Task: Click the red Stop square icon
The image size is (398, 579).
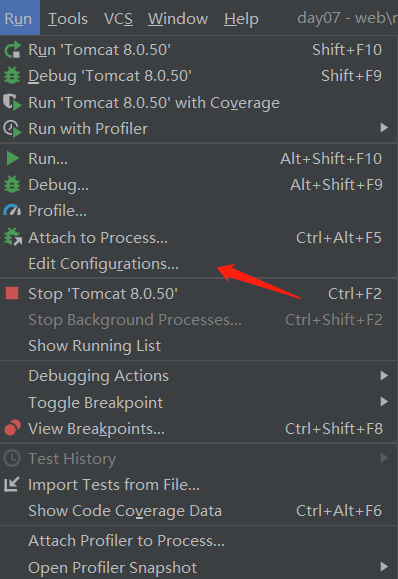Action: (x=12, y=294)
